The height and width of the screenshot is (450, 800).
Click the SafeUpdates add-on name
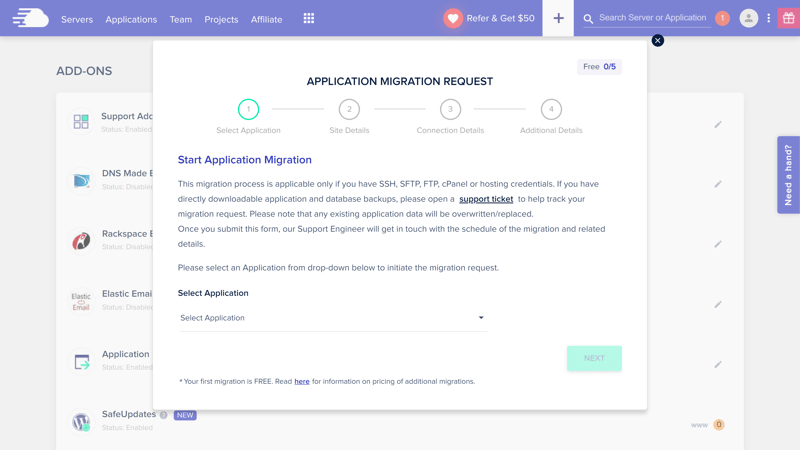(x=129, y=414)
